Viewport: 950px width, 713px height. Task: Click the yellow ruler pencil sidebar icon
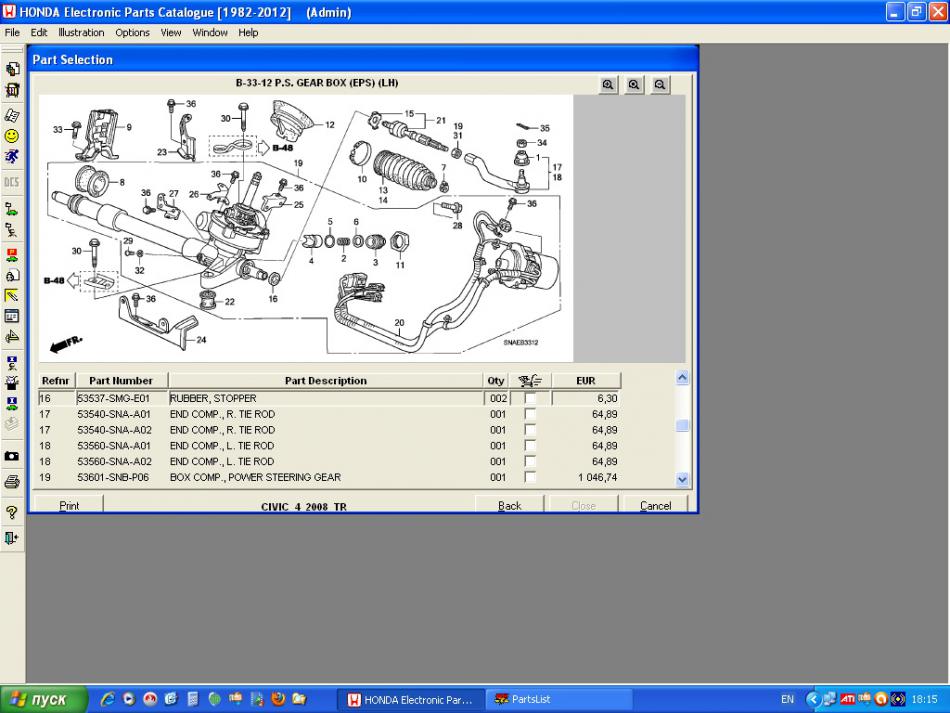(x=12, y=296)
